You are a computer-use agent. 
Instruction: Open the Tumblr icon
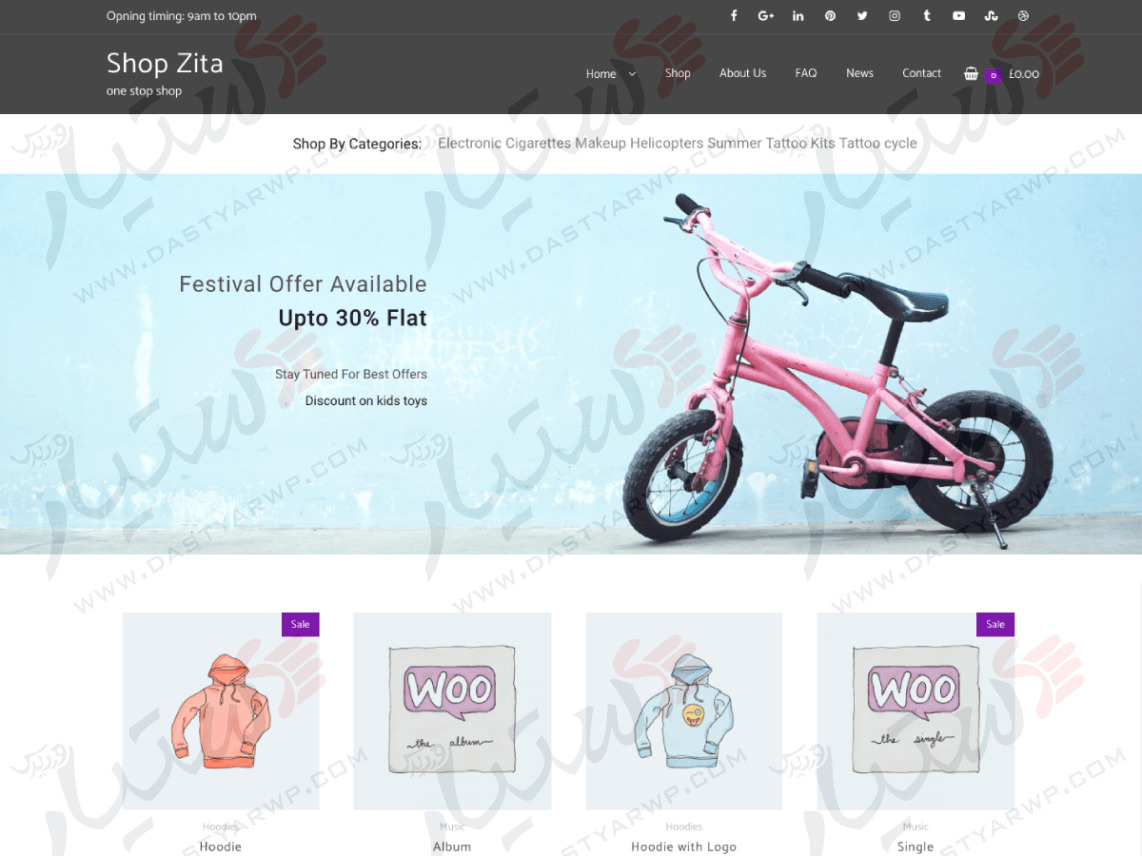click(926, 15)
